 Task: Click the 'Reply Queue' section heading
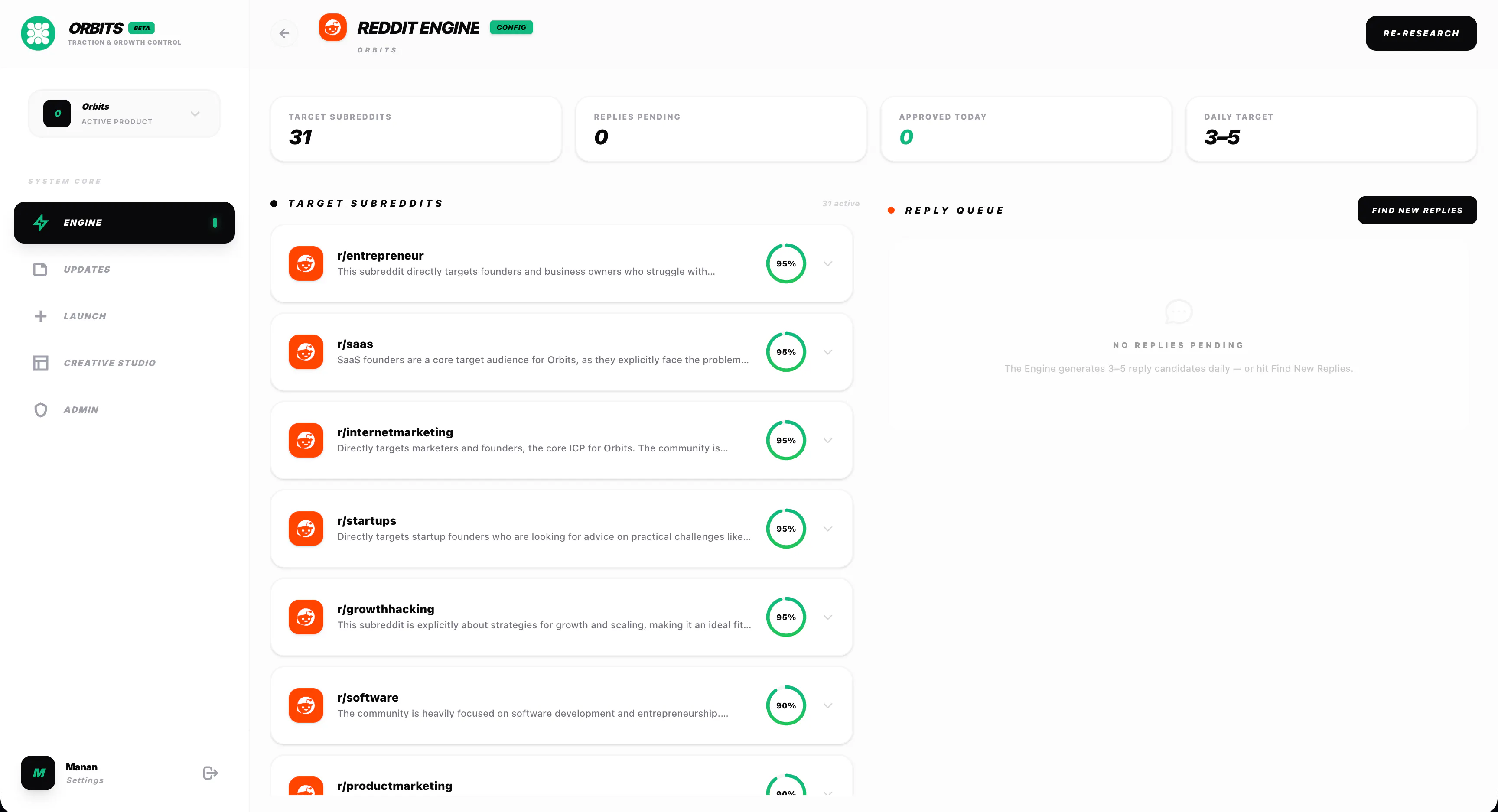pyautogui.click(x=954, y=211)
